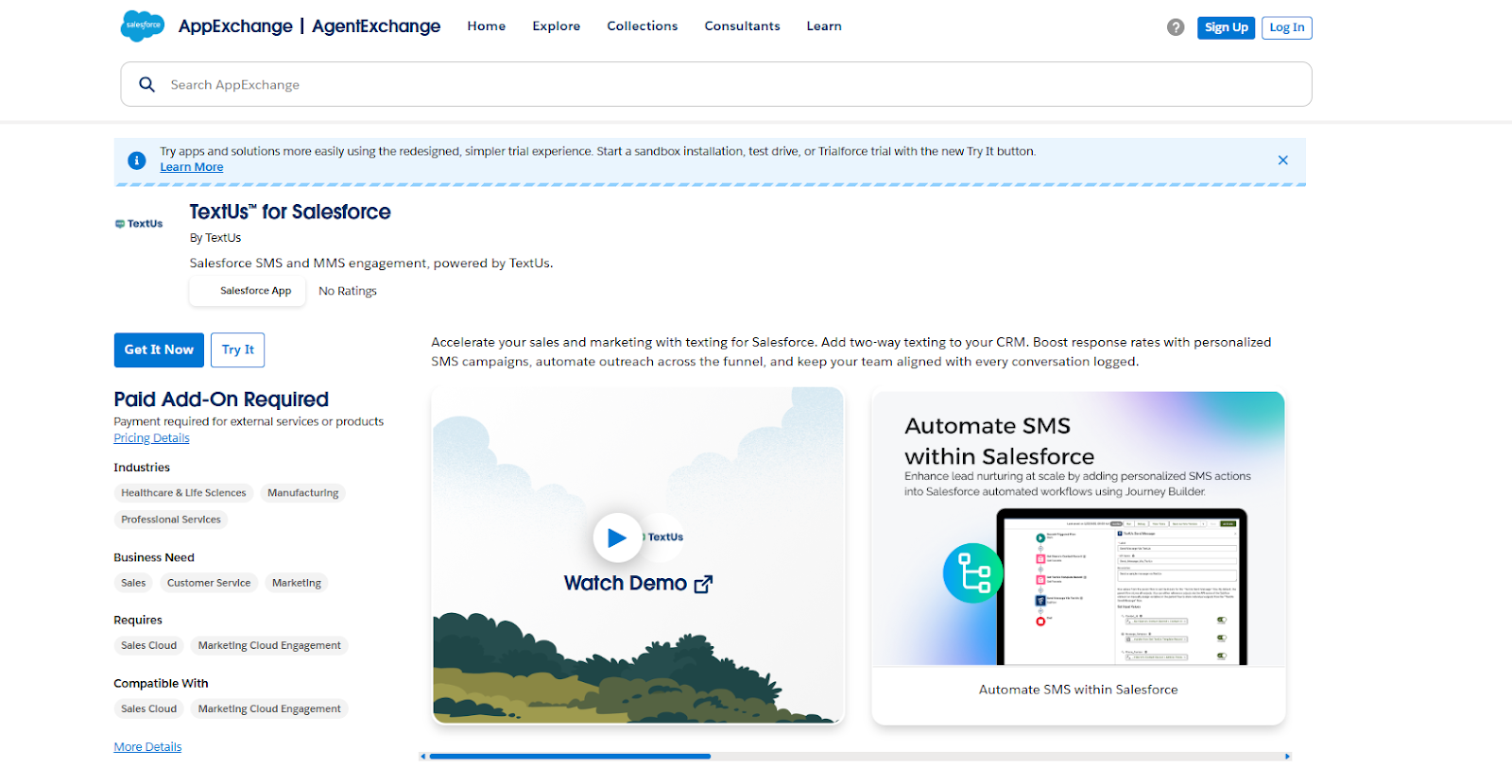
Task: Click the Salesforce App badge
Action: coord(248,291)
